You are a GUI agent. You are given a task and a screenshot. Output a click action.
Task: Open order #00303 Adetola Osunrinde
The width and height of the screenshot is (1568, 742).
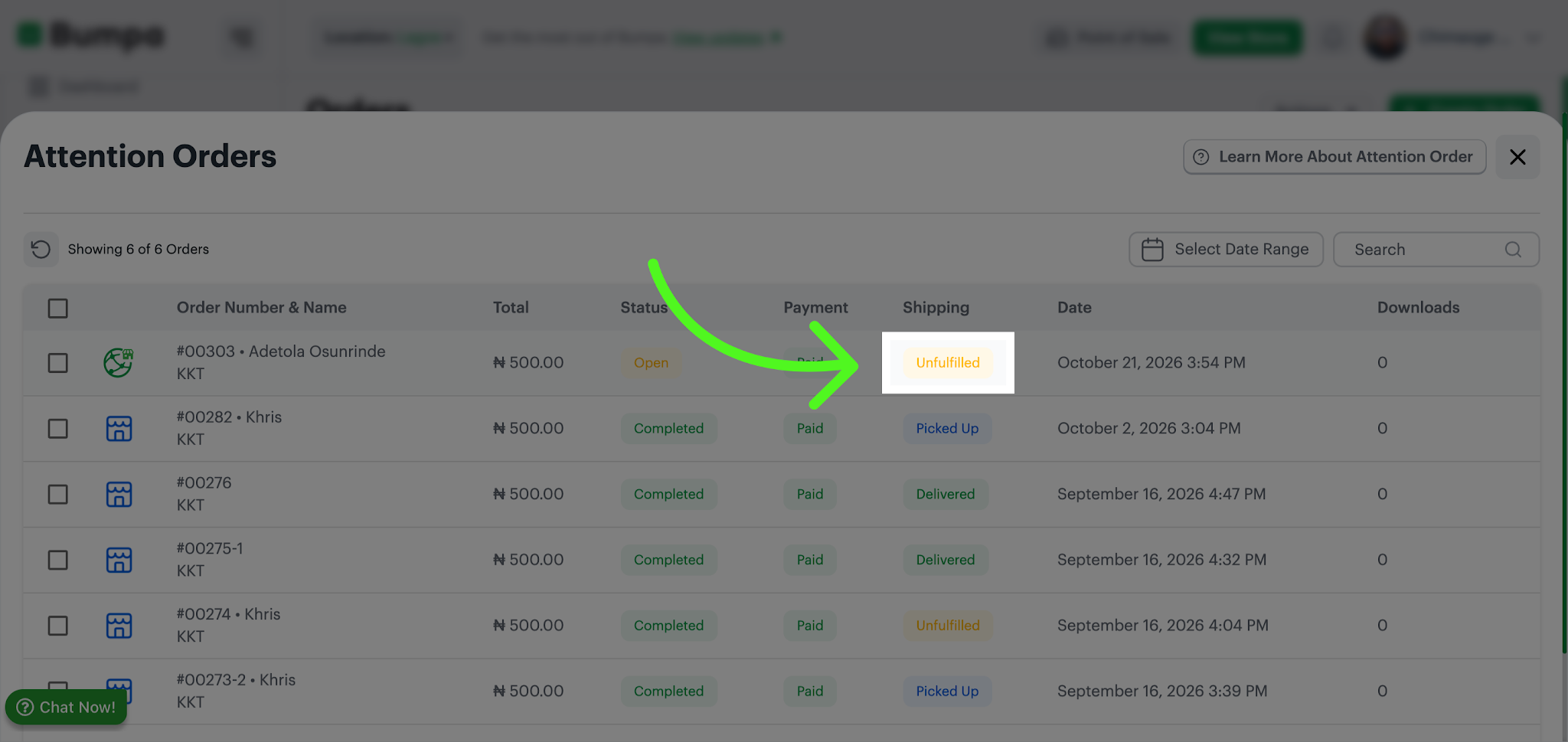pos(281,351)
